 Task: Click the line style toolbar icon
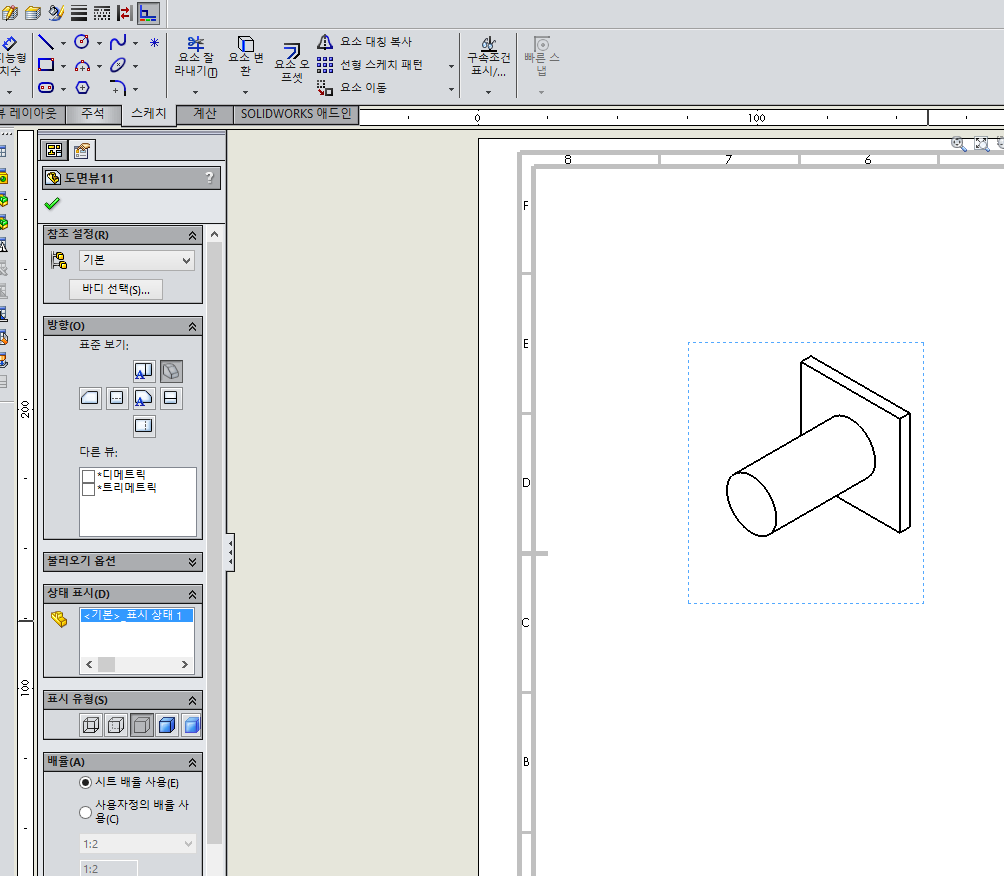point(102,13)
